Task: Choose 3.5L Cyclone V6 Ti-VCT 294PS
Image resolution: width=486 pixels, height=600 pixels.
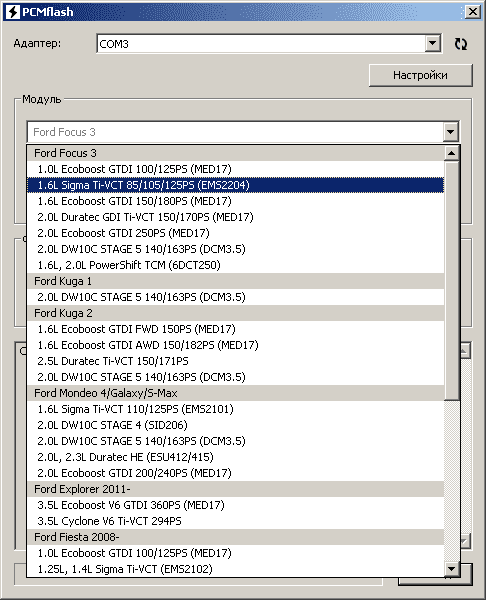Action: click(x=235, y=521)
